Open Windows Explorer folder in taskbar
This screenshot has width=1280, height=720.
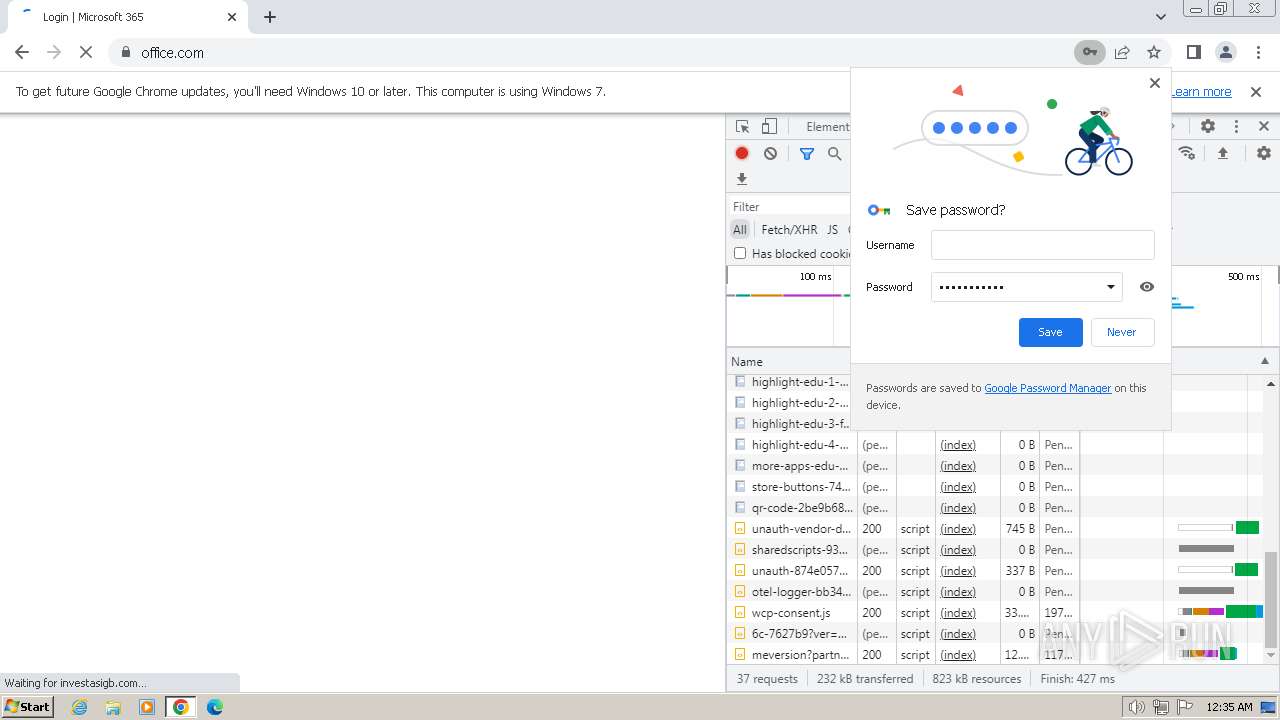(113, 707)
